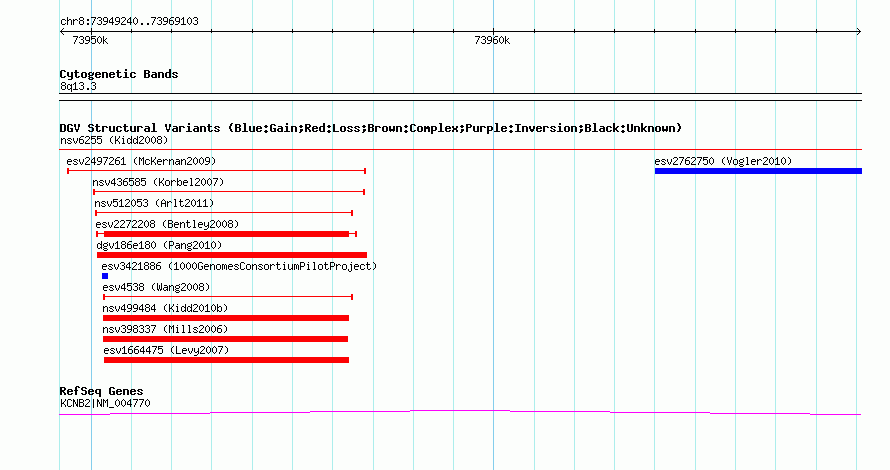890x470 pixels.
Task: Click the esv1664475 (Levy2007) label
Action: tap(166, 350)
